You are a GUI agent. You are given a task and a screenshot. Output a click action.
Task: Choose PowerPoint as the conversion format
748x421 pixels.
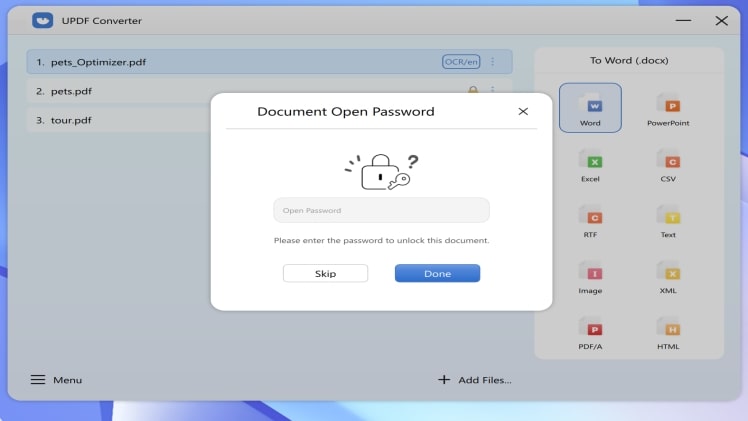[668, 106]
